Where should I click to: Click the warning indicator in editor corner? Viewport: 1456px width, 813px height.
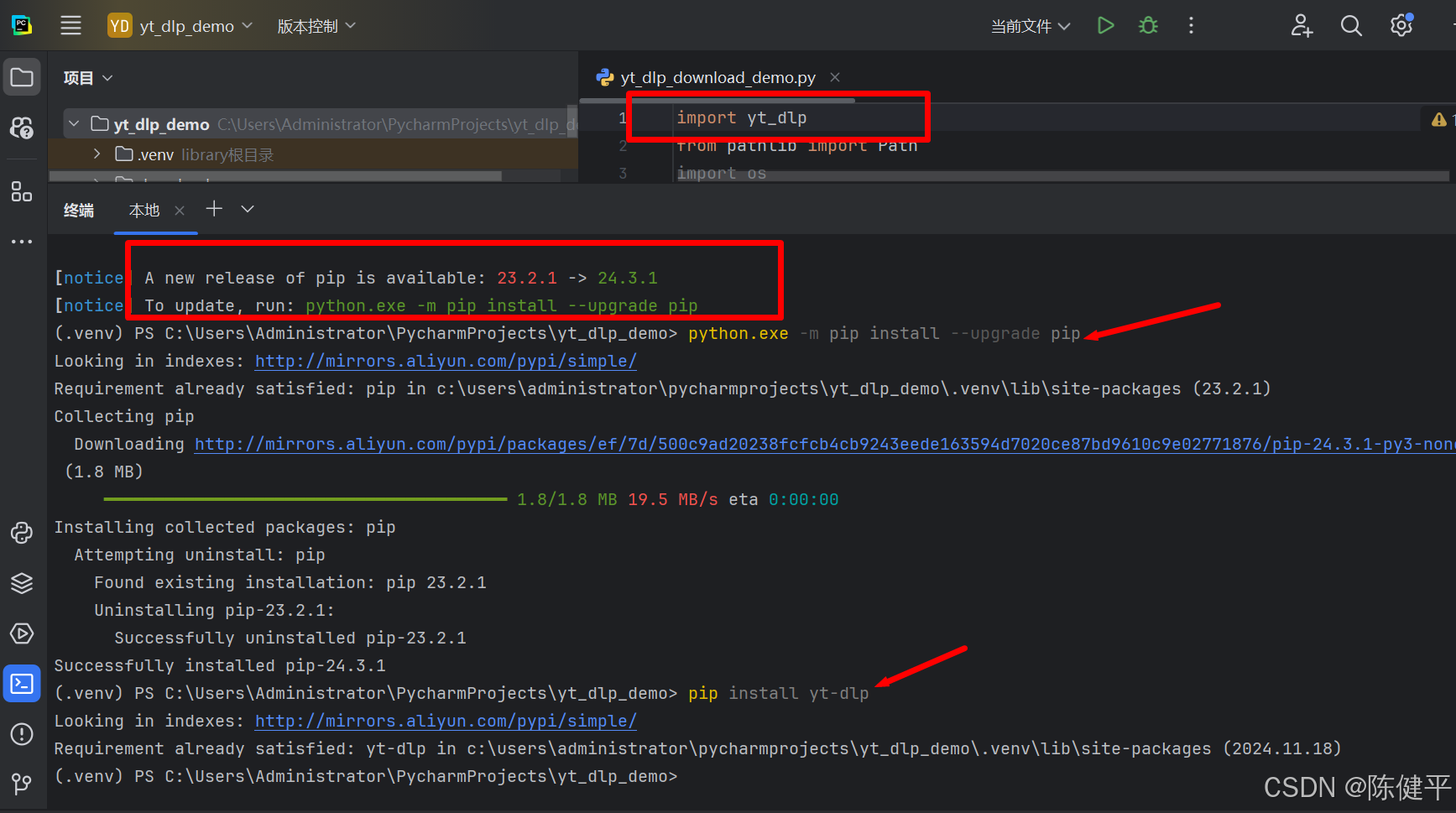[x=1439, y=119]
